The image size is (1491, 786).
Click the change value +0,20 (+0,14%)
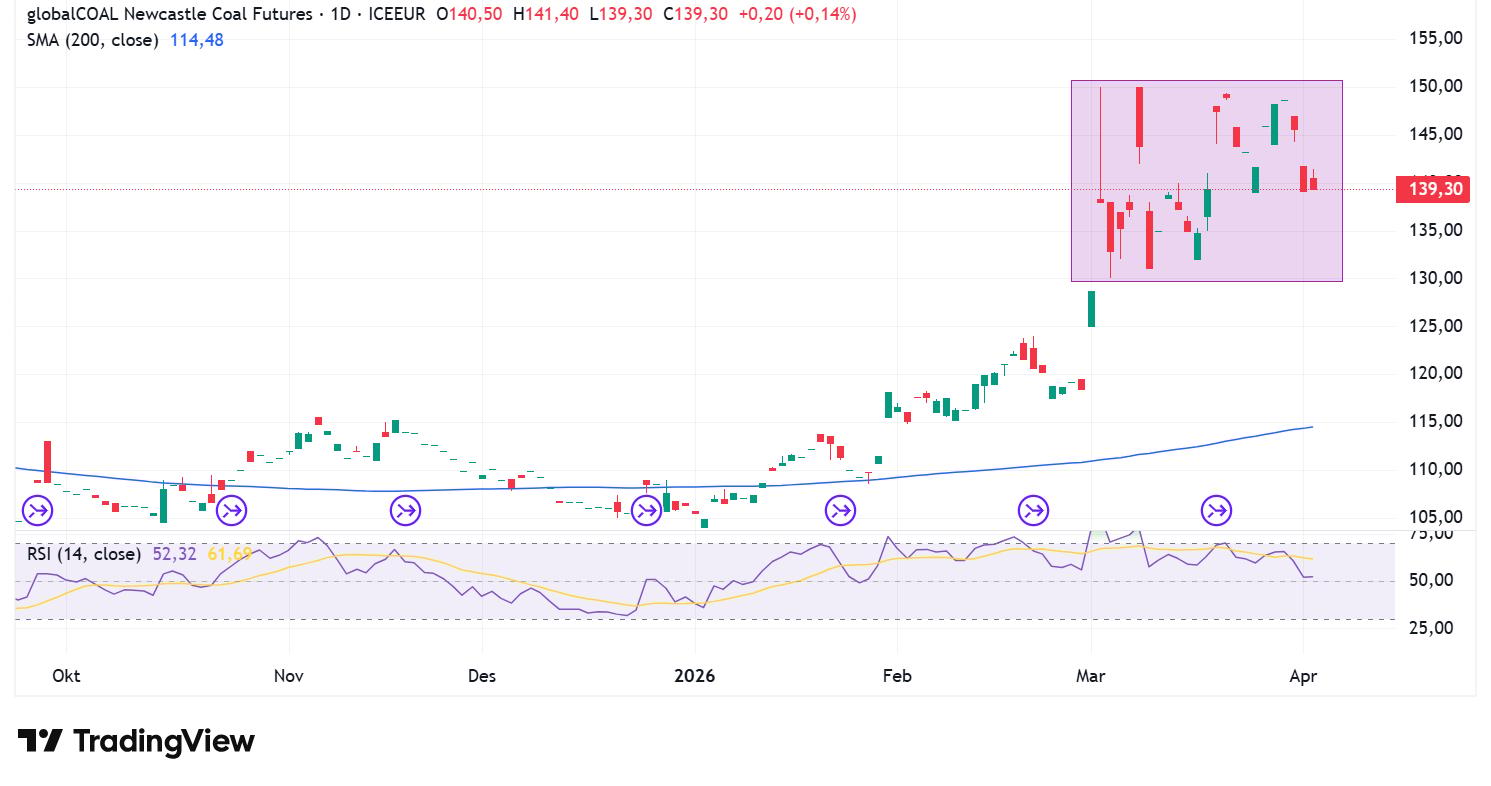click(x=797, y=15)
